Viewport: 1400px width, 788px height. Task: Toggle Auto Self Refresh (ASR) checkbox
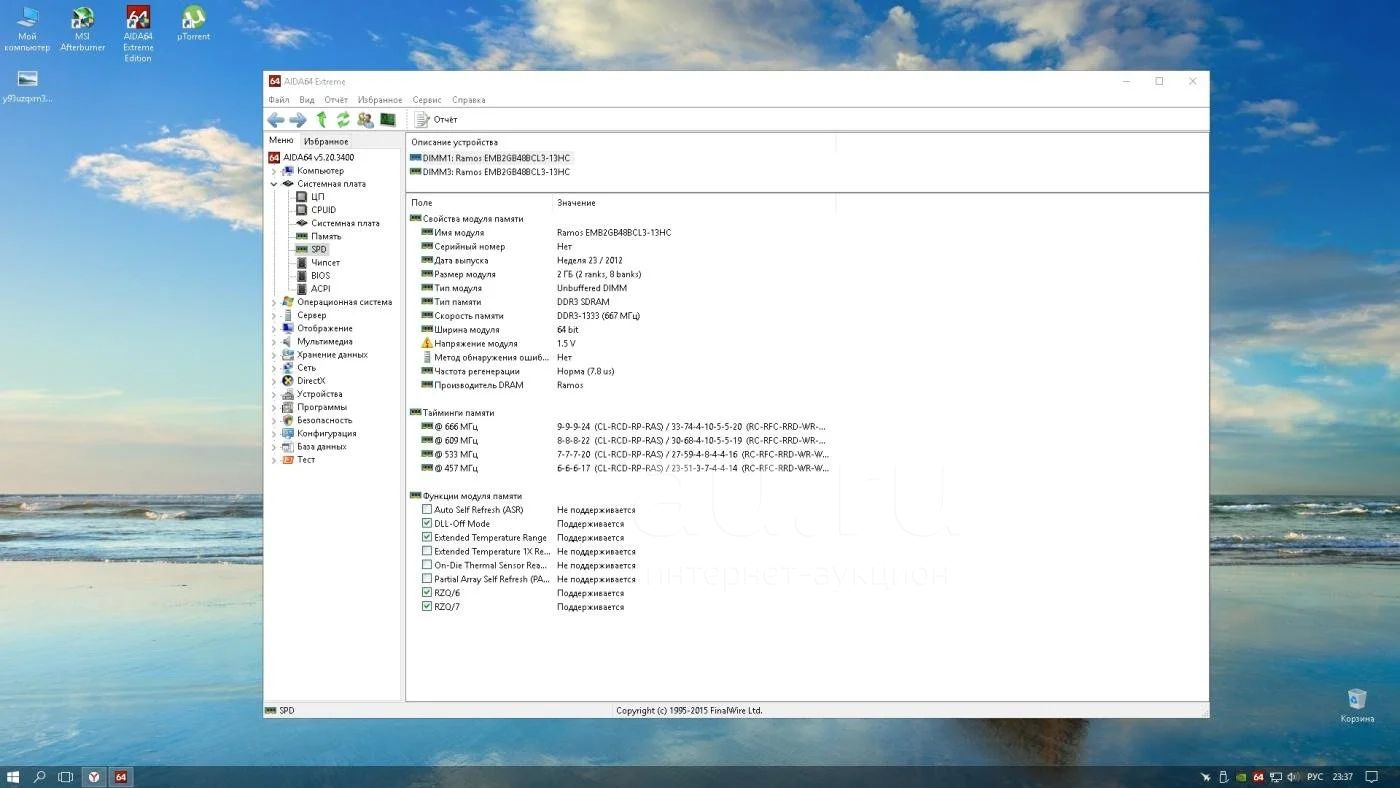point(427,510)
